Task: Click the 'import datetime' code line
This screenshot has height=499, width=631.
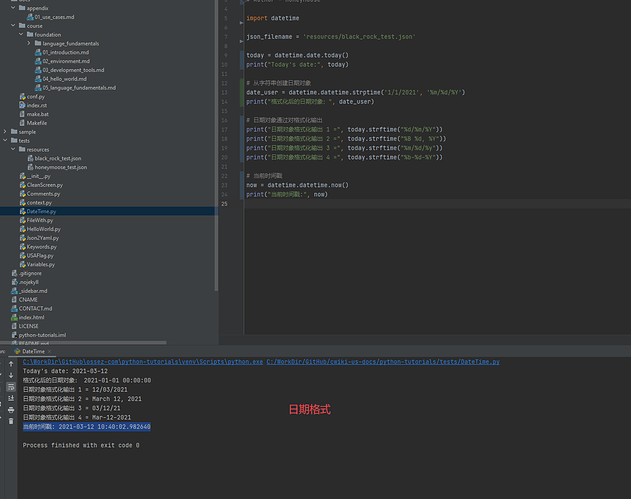Action: [273, 18]
